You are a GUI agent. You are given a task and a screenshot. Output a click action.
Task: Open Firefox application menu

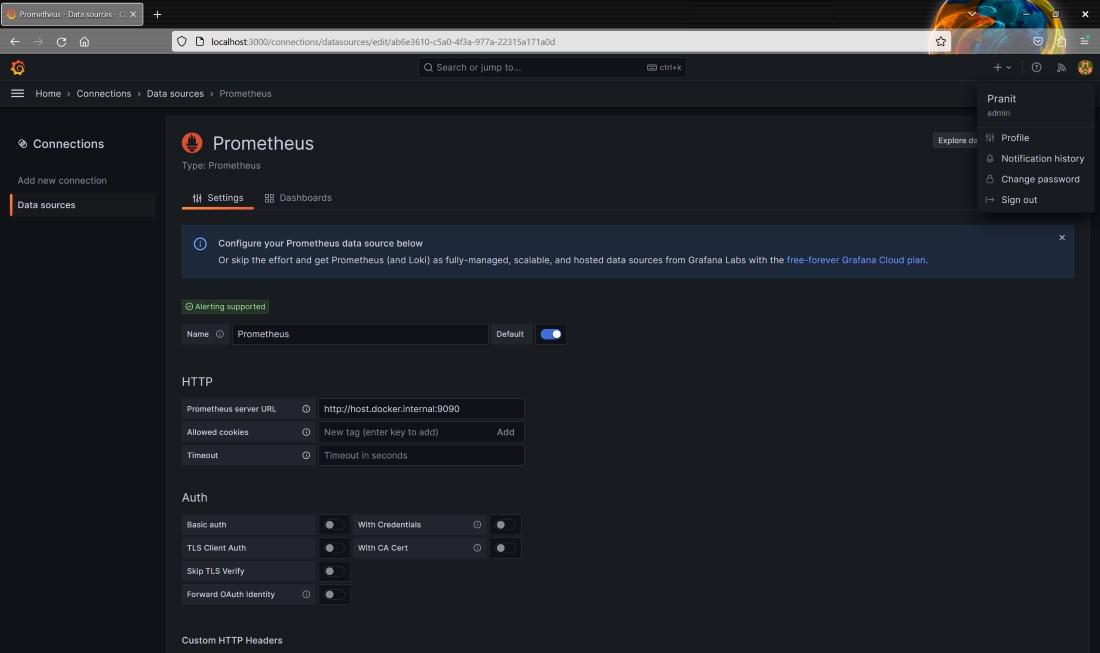(1084, 41)
